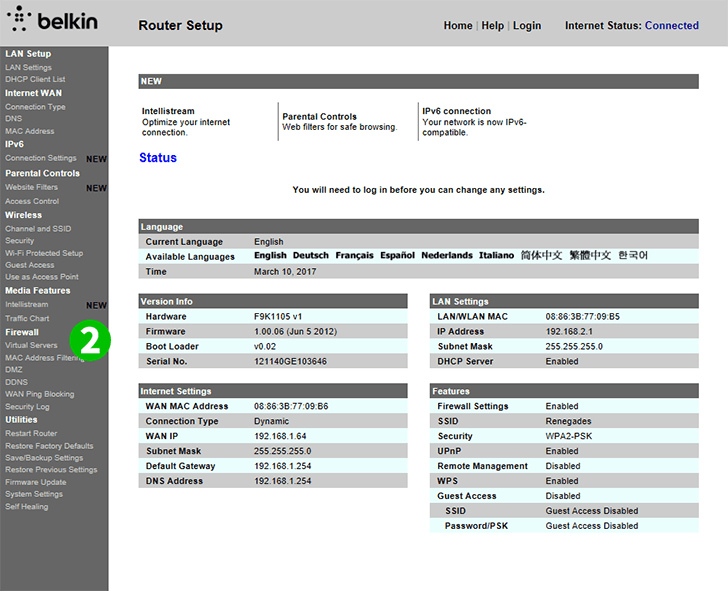728x591 pixels.
Task: Open Save/Backup Settings
Action: tap(44, 458)
